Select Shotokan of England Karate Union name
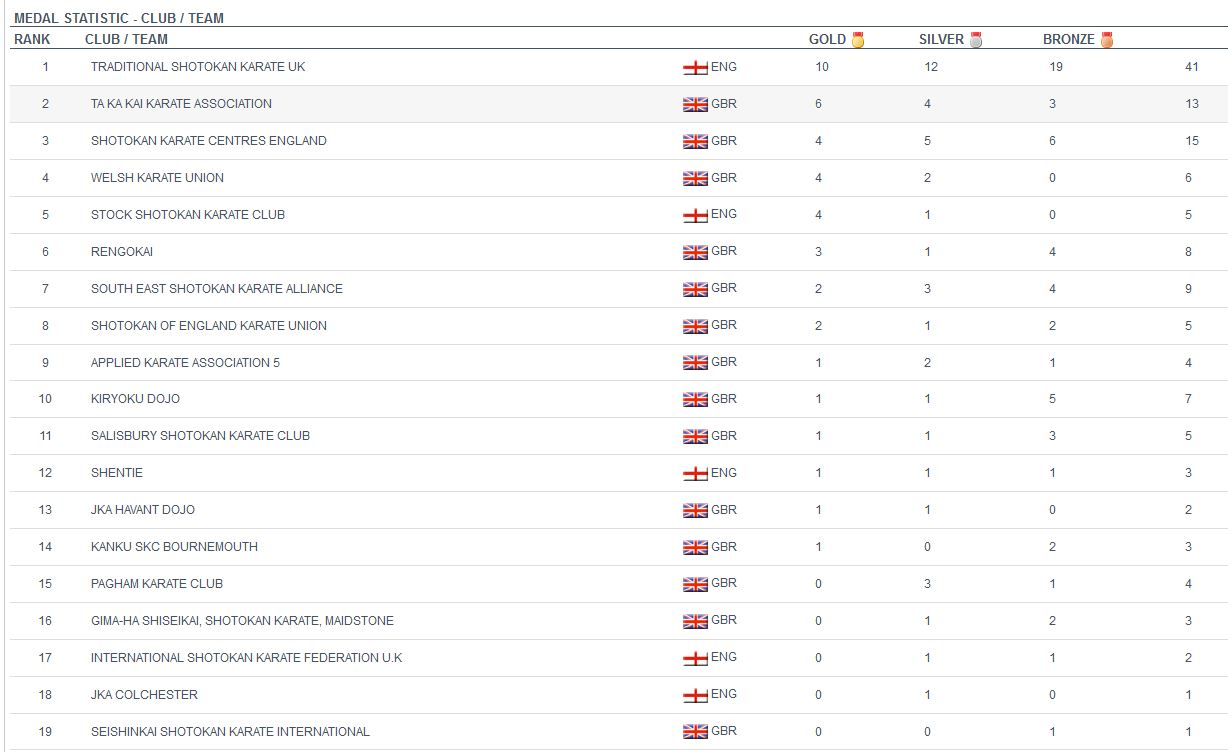The width and height of the screenshot is (1228, 752). click(209, 326)
